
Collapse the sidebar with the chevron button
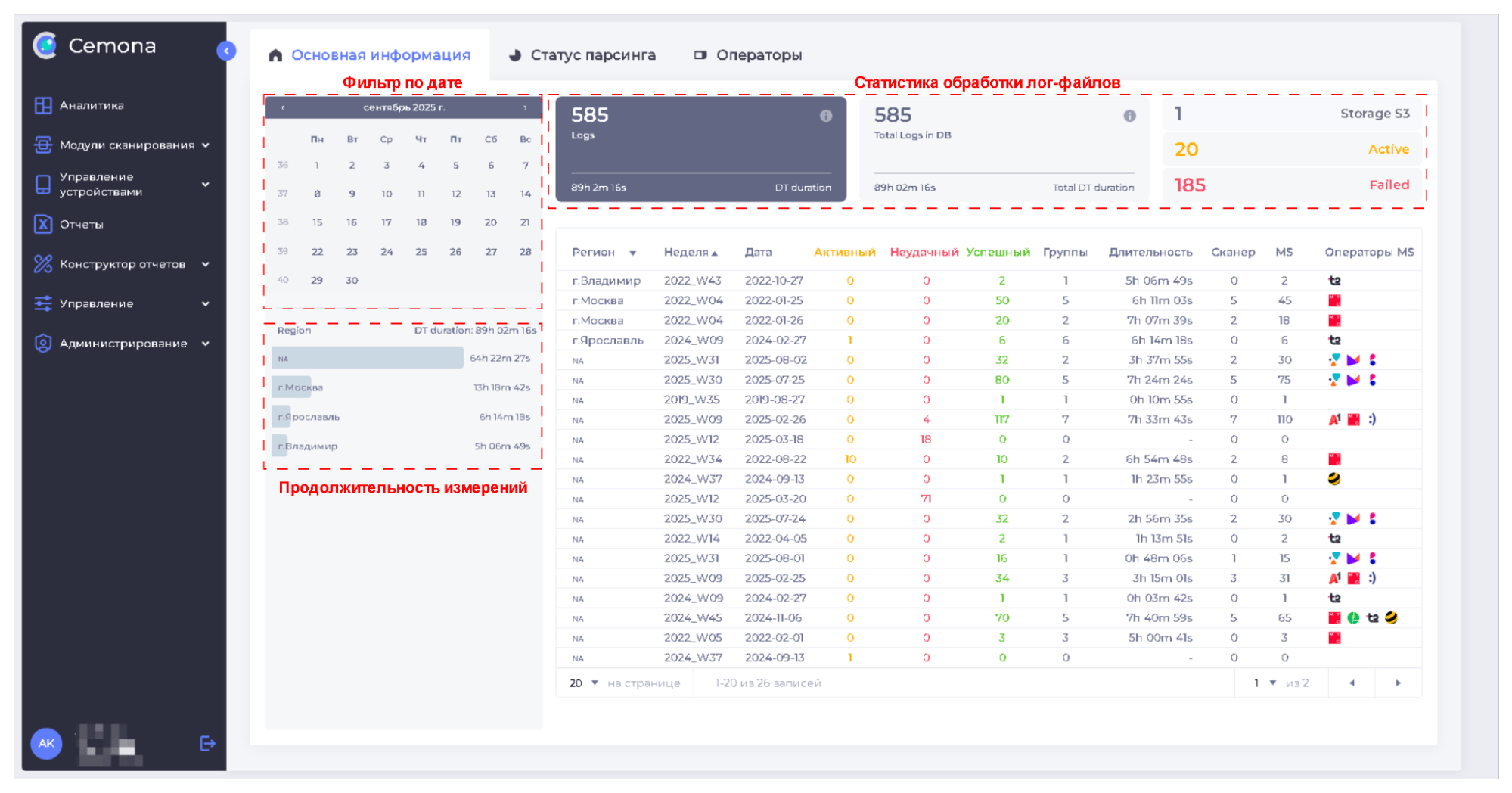click(x=225, y=50)
